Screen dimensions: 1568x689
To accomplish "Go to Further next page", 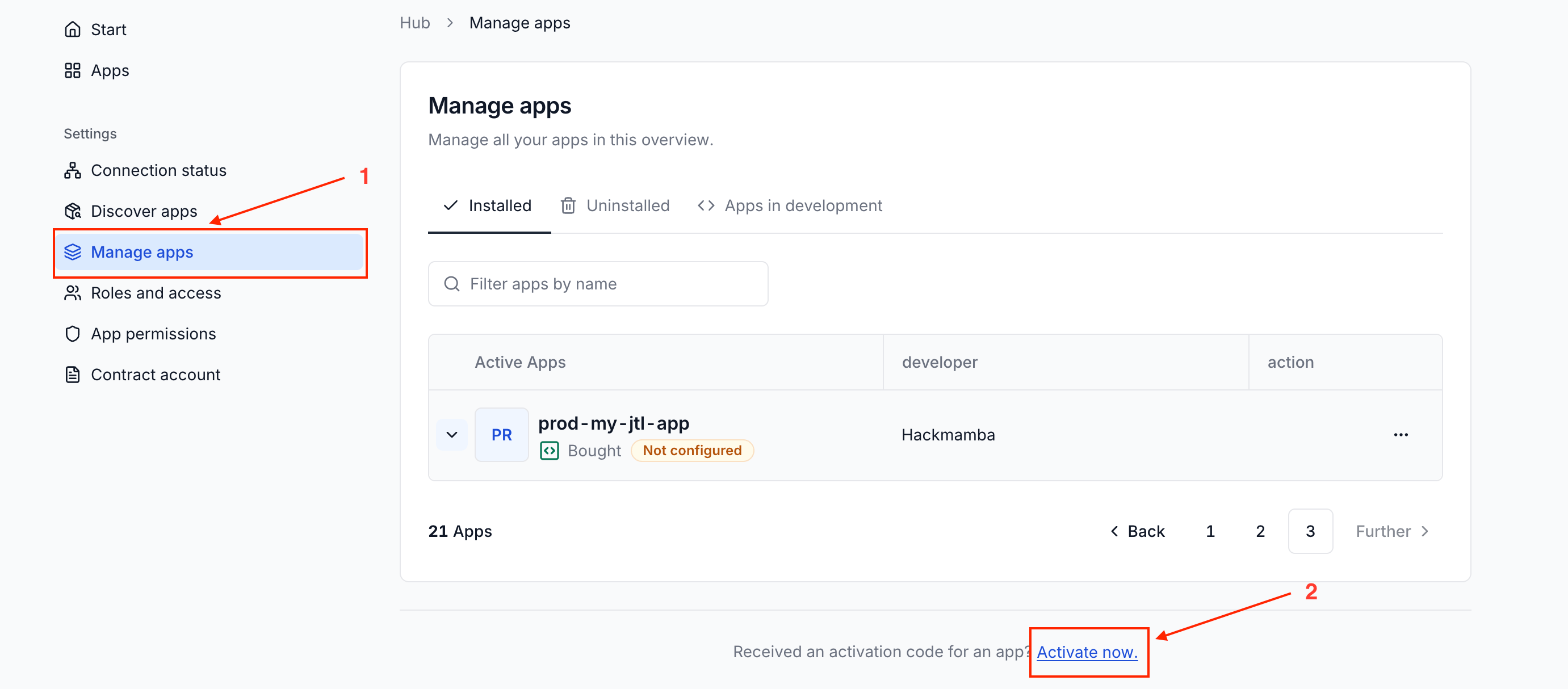I will point(1391,531).
